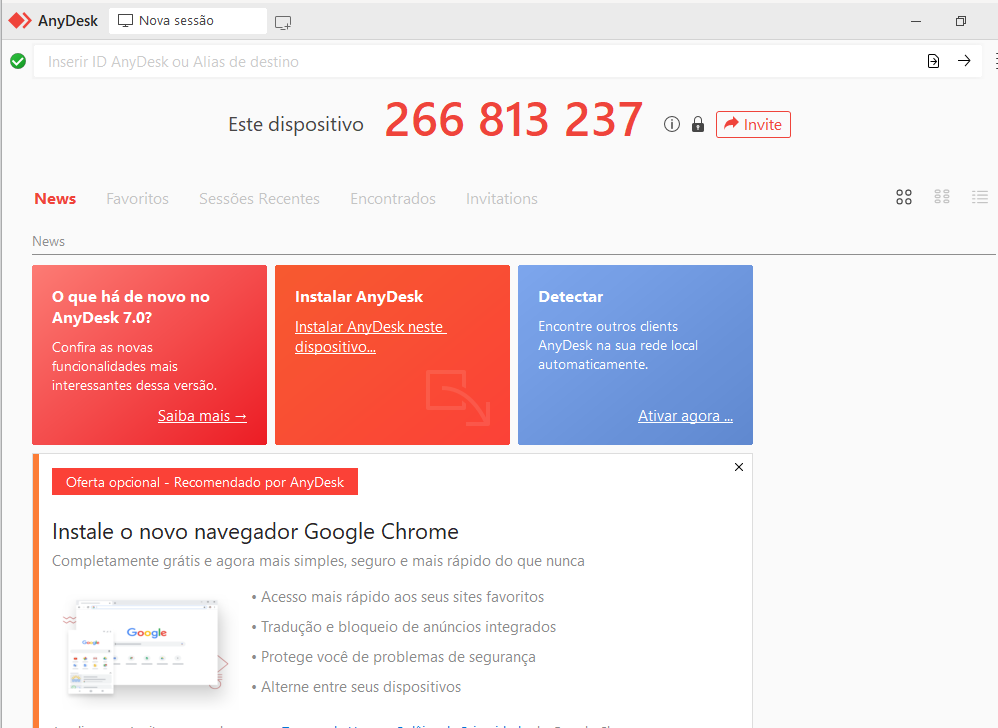Viewport: 998px width, 728px height.
Task: Click the Ativar agora link
Action: click(685, 416)
